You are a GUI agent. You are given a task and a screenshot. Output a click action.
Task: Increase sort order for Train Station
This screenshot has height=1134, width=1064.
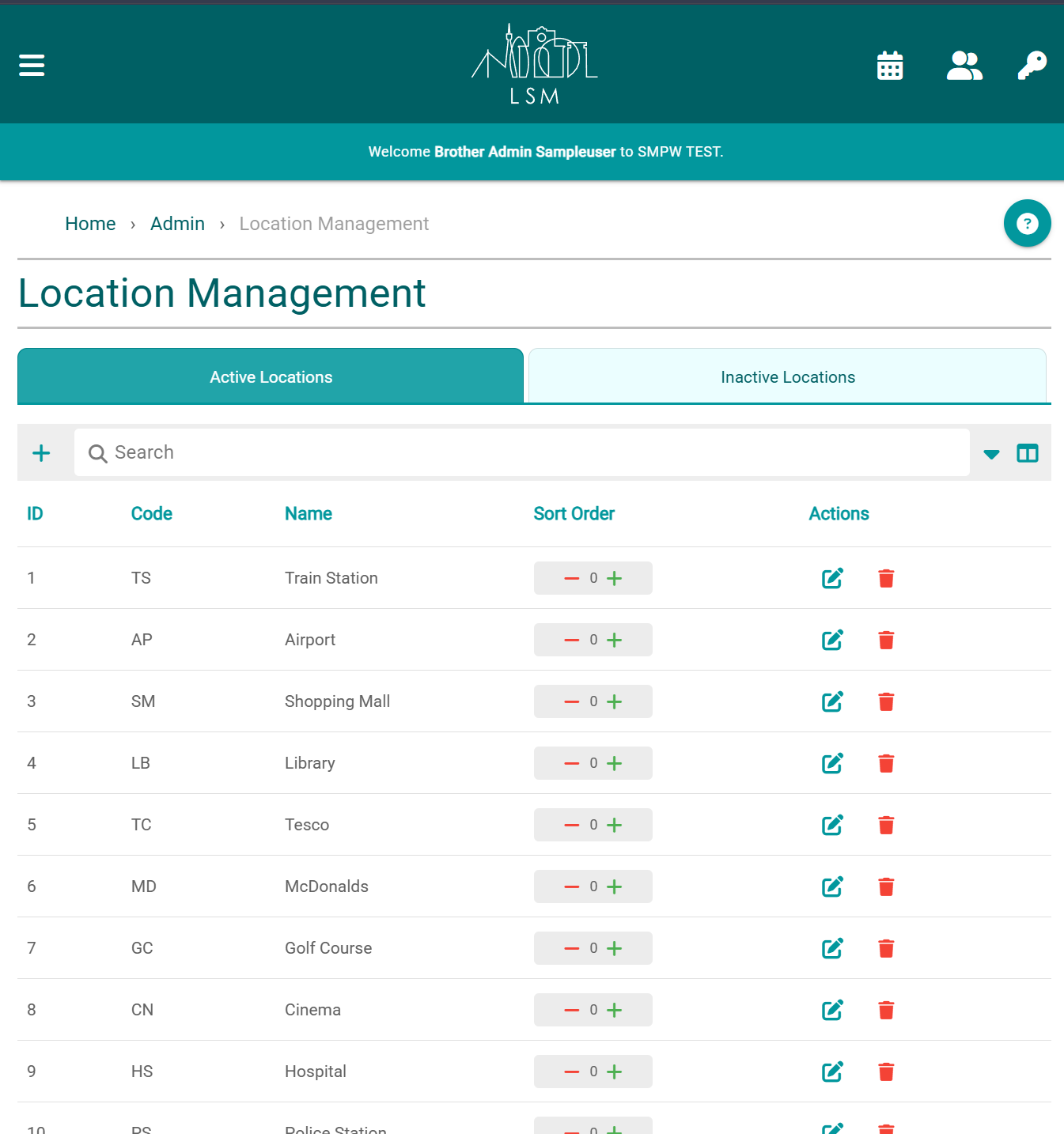615,578
